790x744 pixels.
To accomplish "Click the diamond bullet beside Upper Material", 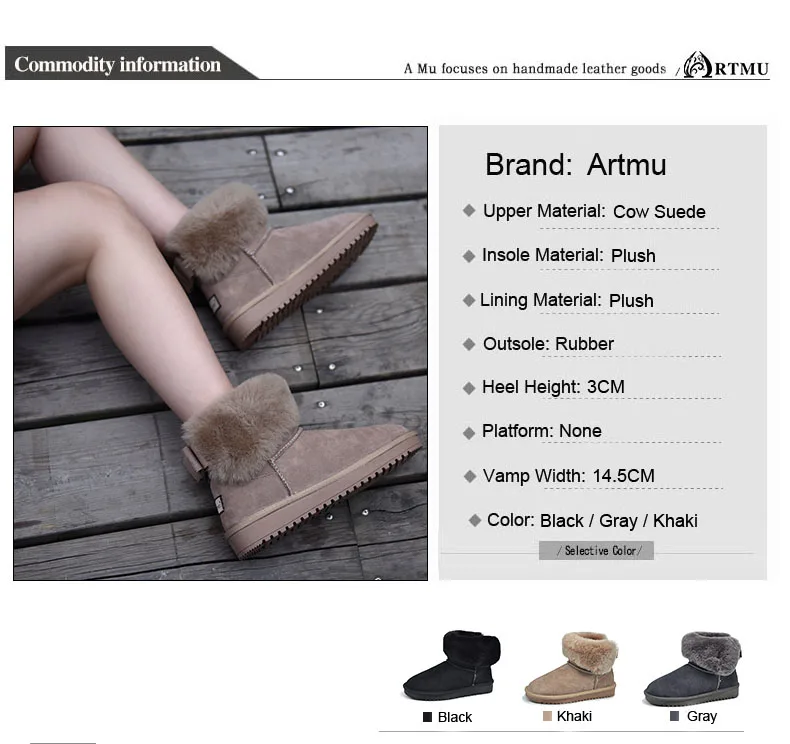I will (x=469, y=211).
